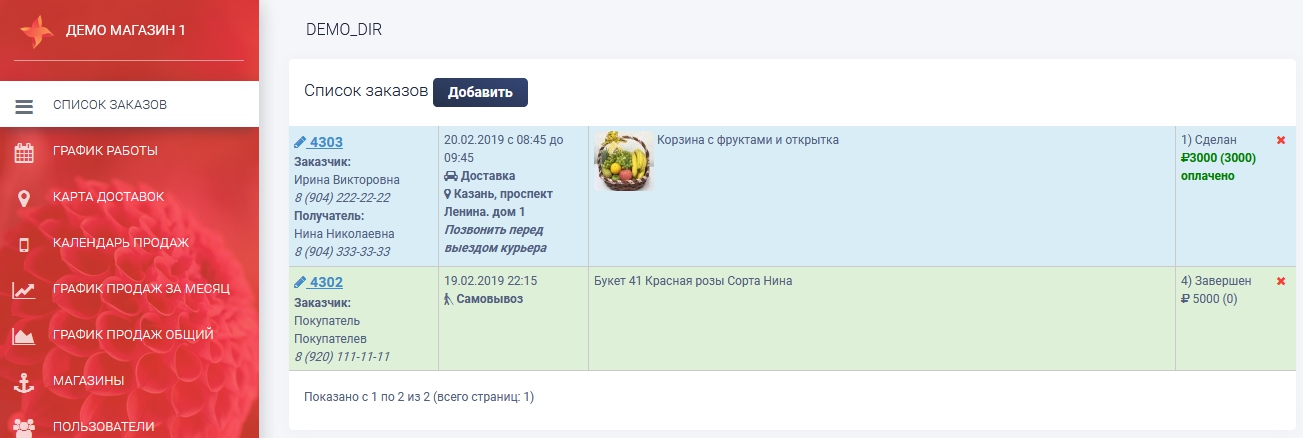Click the people icon for Пользователи
Image resolution: width=1303 pixels, height=438 pixels.
tap(24, 426)
